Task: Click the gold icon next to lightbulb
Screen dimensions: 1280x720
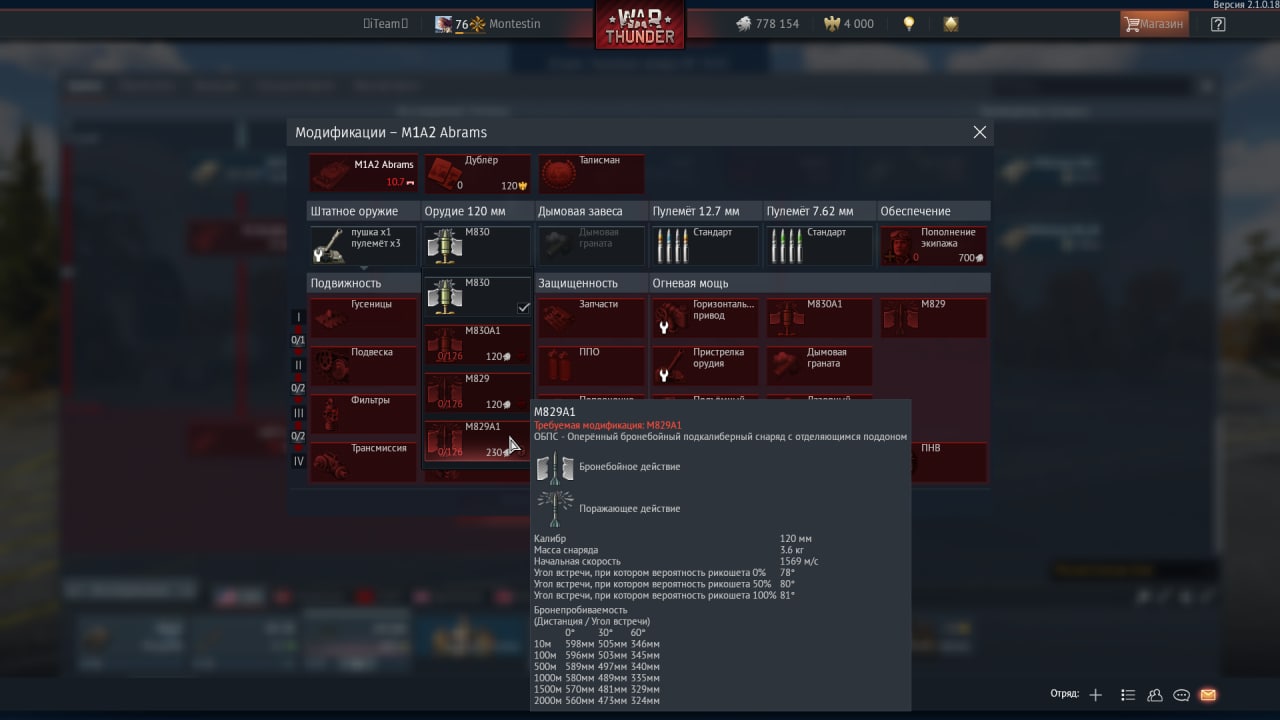Action: coord(951,24)
